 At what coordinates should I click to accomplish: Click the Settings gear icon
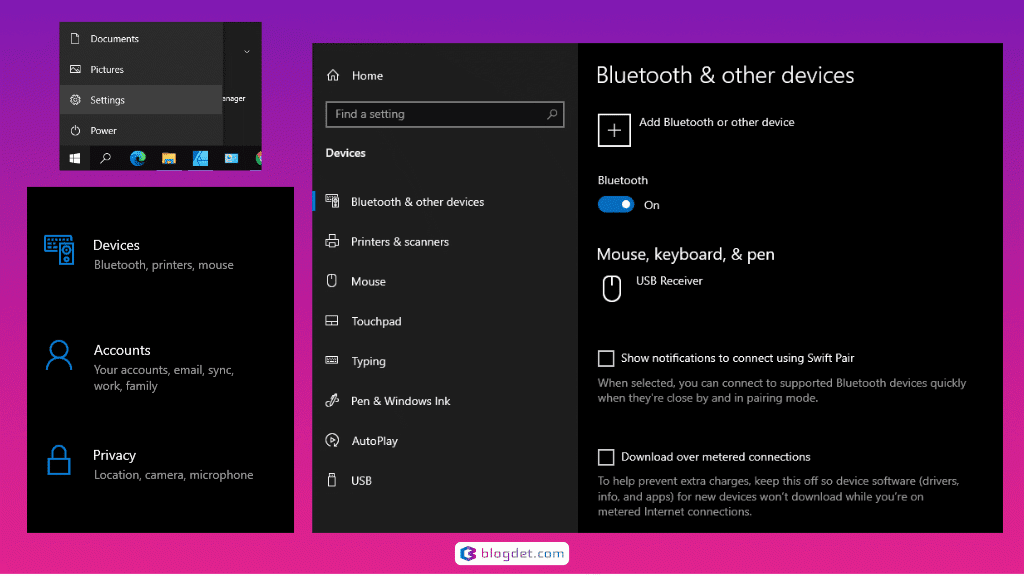click(x=75, y=100)
